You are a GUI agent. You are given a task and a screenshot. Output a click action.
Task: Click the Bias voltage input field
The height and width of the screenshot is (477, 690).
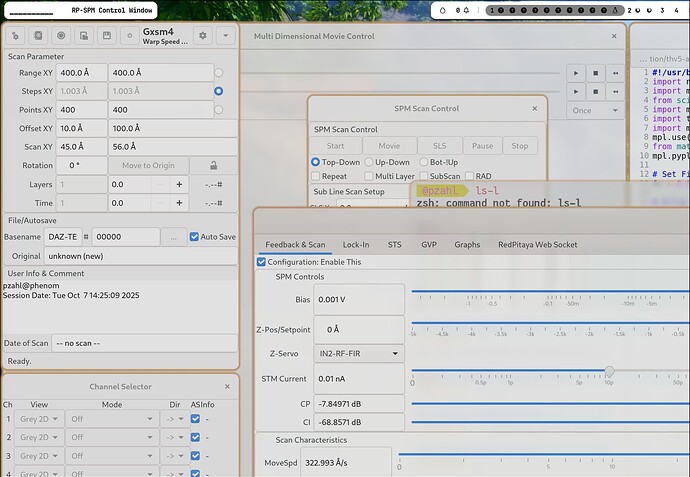coord(360,300)
